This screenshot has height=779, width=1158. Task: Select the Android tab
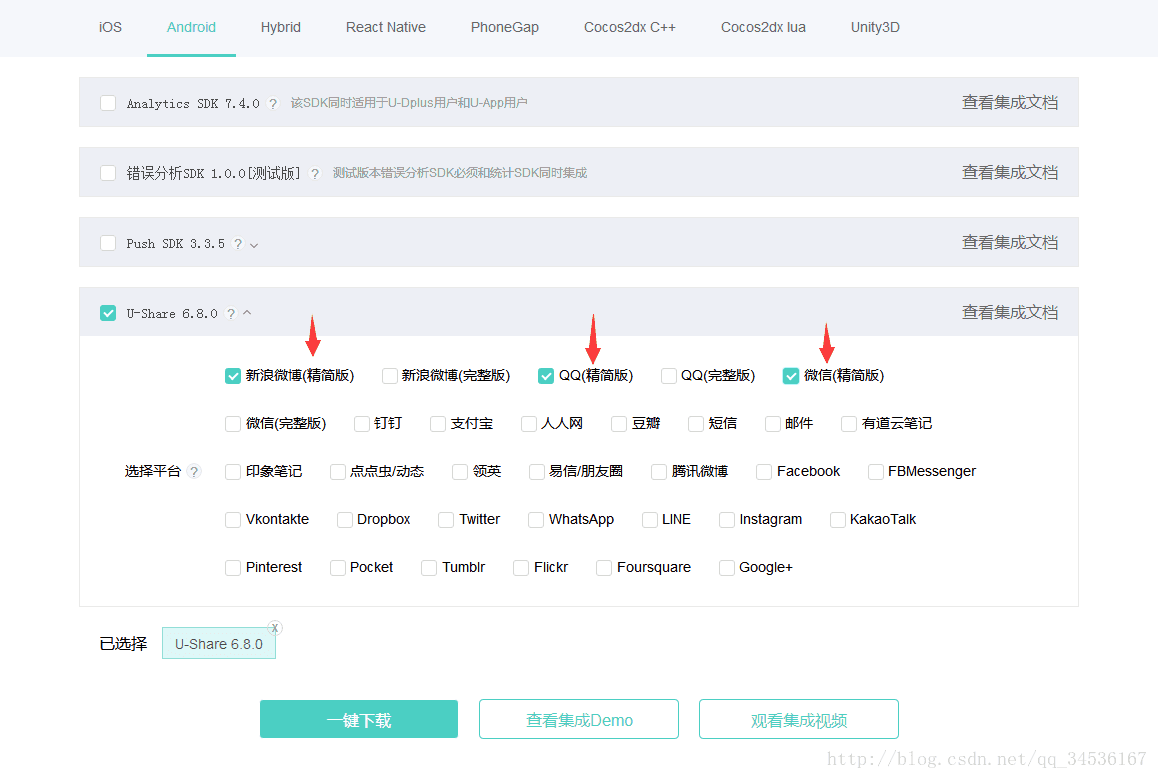(191, 27)
